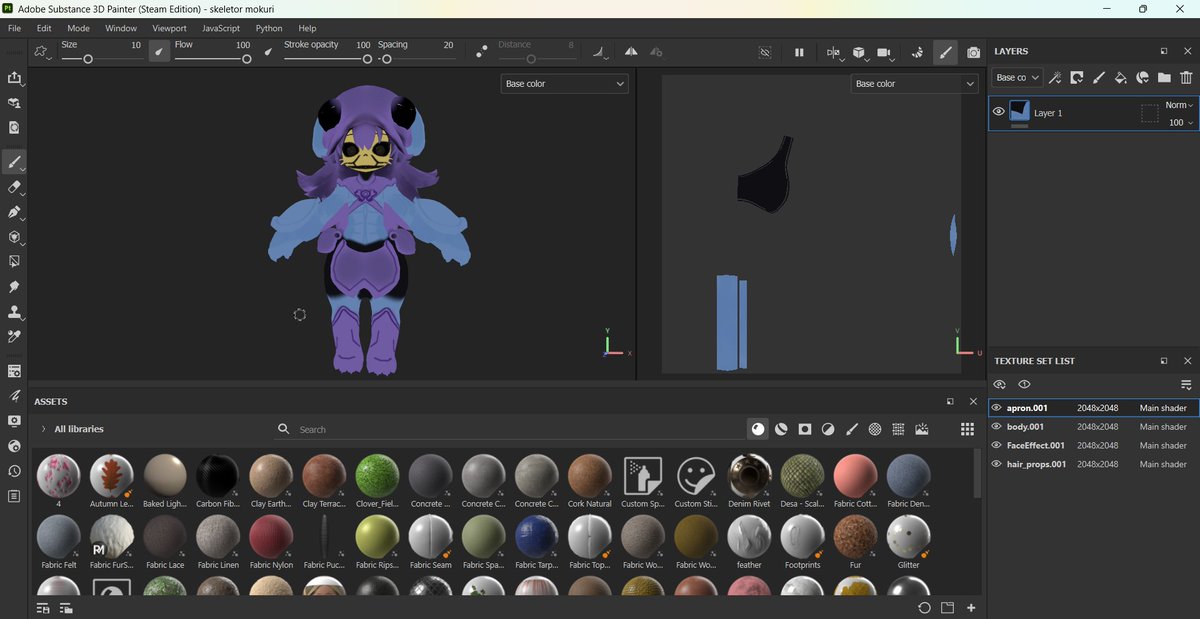Select the Smudge tool
Screen dimensions: 1200x619
(14, 287)
